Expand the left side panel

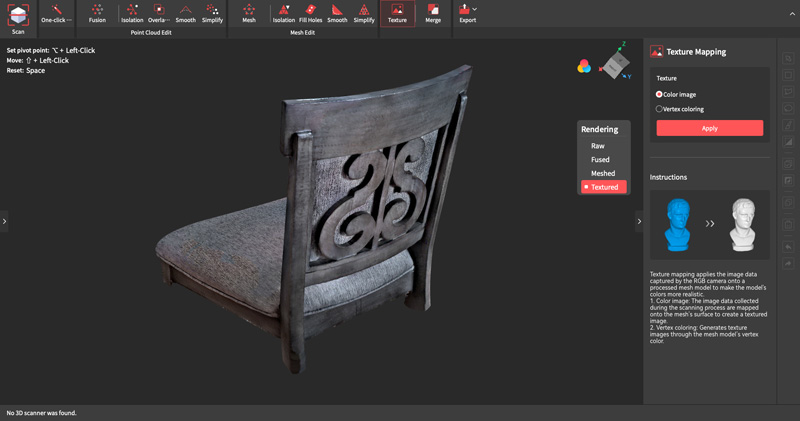point(4,221)
